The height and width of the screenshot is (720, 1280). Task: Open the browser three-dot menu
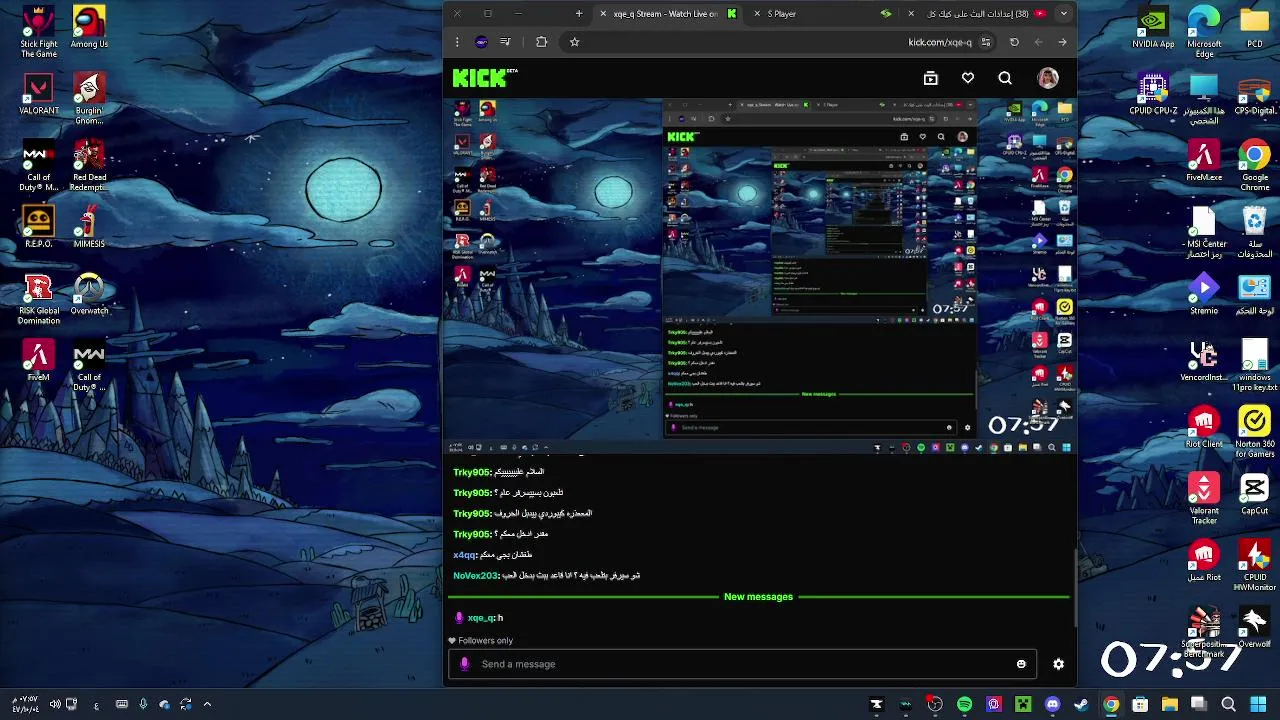(457, 42)
